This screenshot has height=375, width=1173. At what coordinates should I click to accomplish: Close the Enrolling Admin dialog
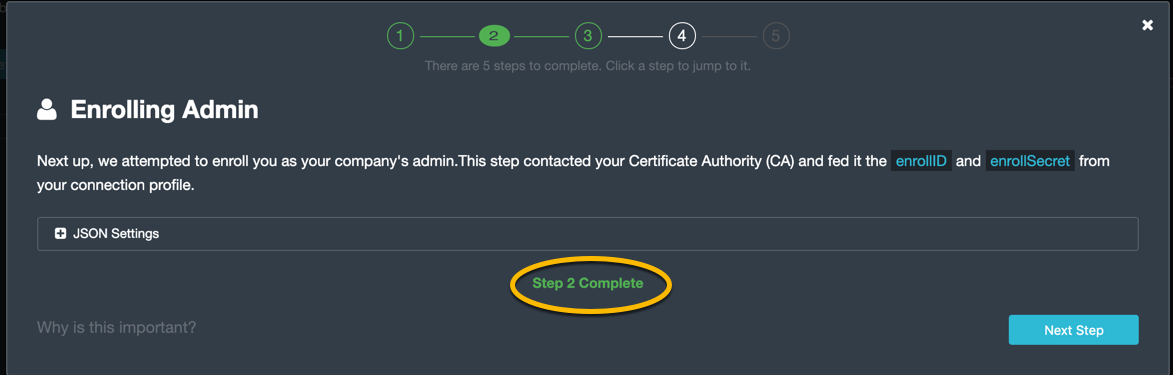point(1148,25)
